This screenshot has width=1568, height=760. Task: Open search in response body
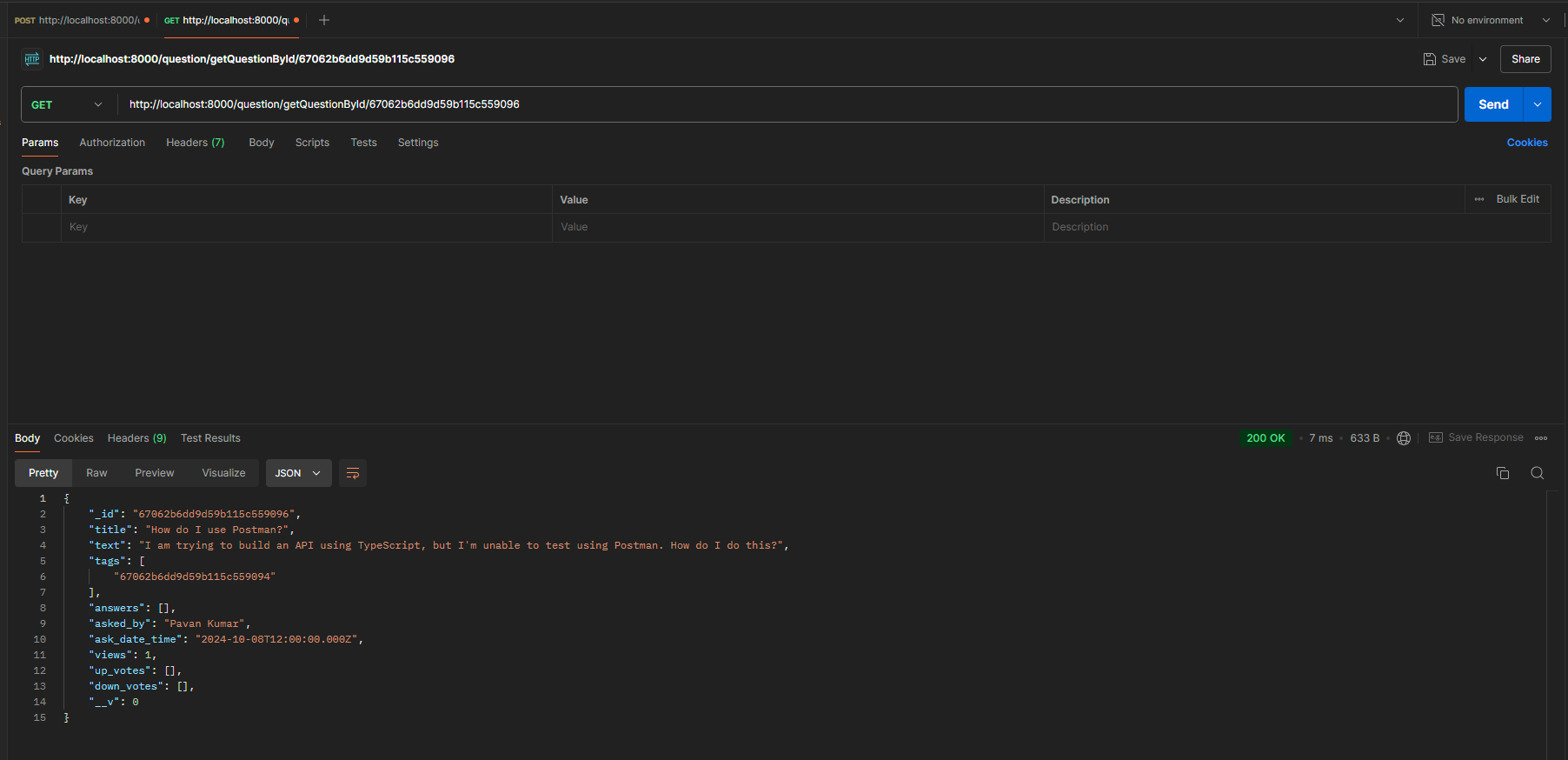(1537, 473)
